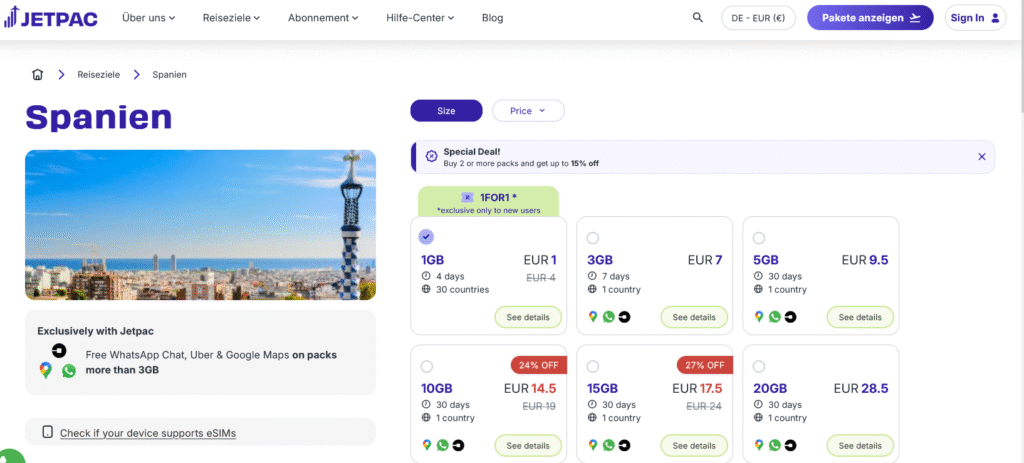See details for the 1GB plan
The height and width of the screenshot is (463, 1024).
[x=528, y=317]
